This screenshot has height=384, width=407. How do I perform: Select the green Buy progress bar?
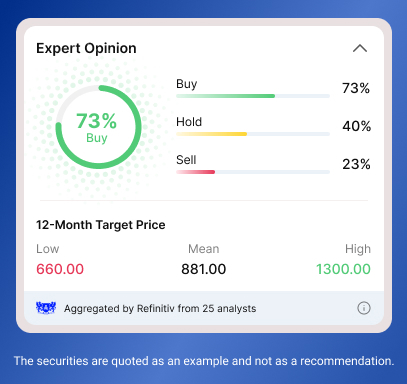(253, 96)
